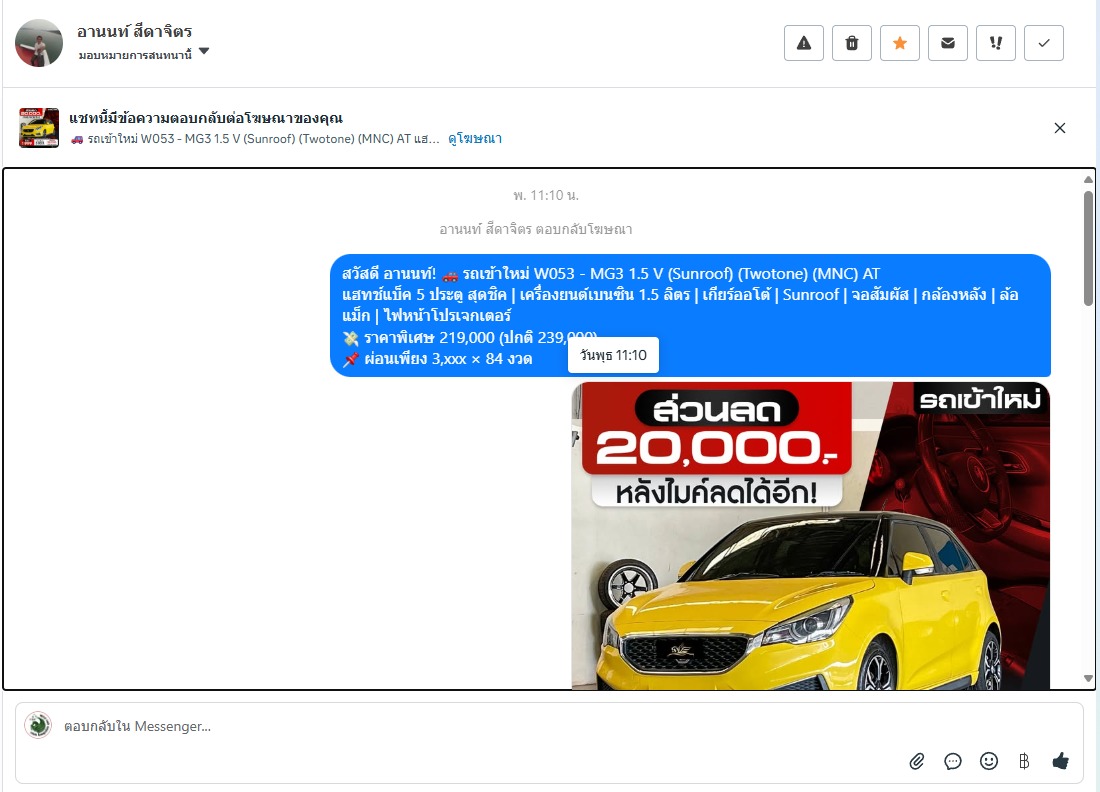Toggle the orange star follow-up icon
The height and width of the screenshot is (792, 1100).
tap(900, 43)
